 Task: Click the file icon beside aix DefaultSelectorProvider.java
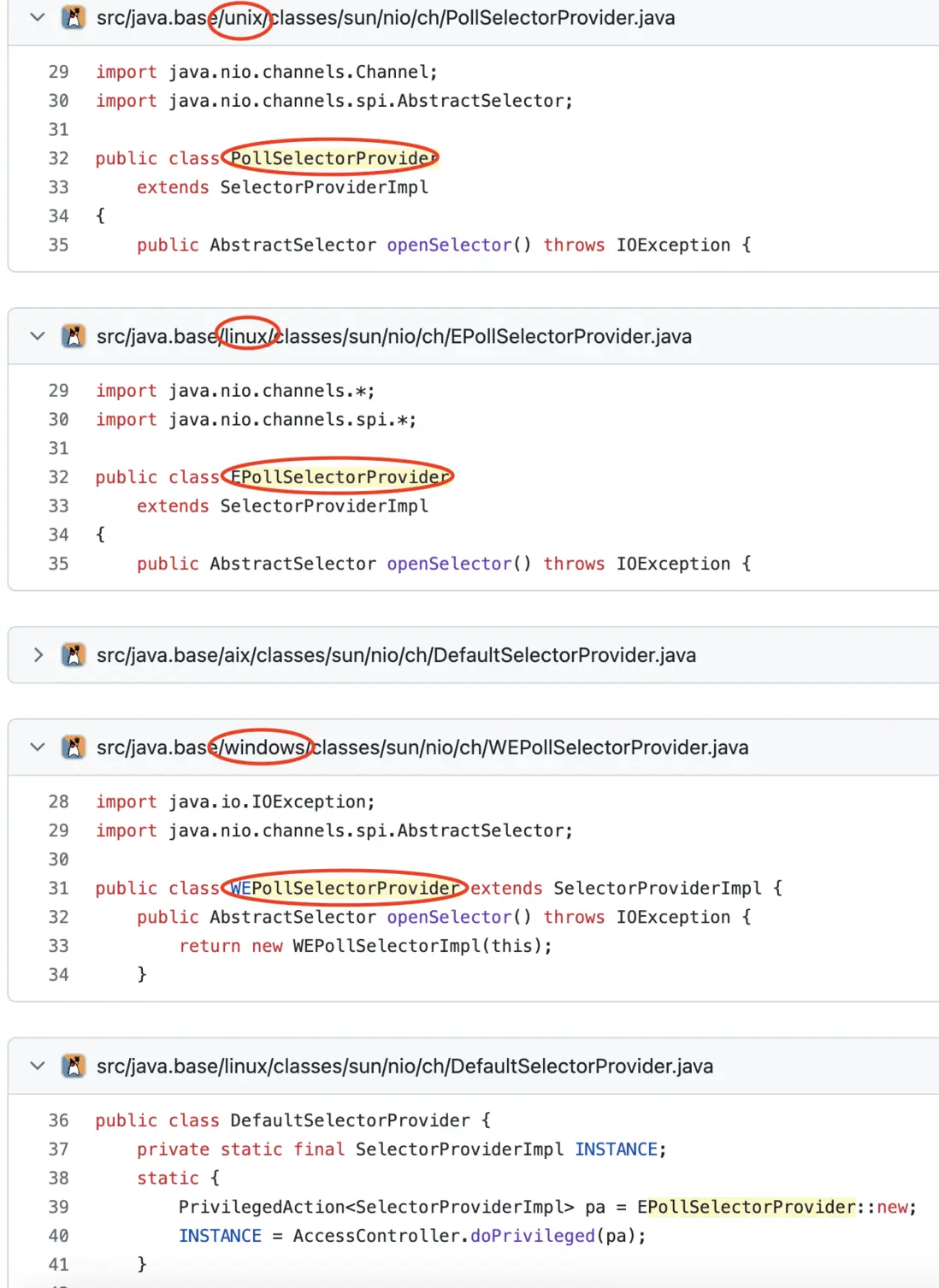(x=74, y=655)
